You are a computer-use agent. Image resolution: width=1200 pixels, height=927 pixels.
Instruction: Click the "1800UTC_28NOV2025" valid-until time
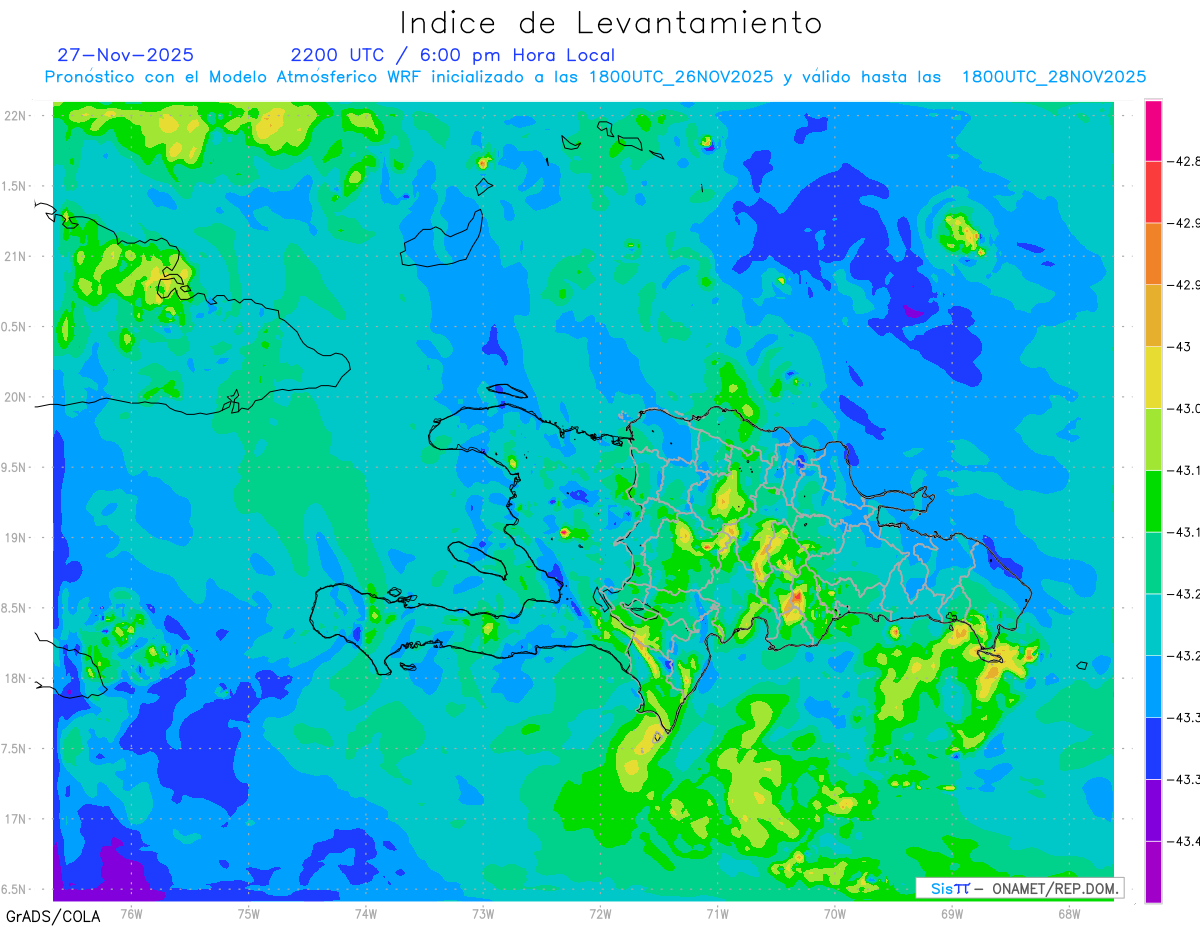pos(1054,77)
